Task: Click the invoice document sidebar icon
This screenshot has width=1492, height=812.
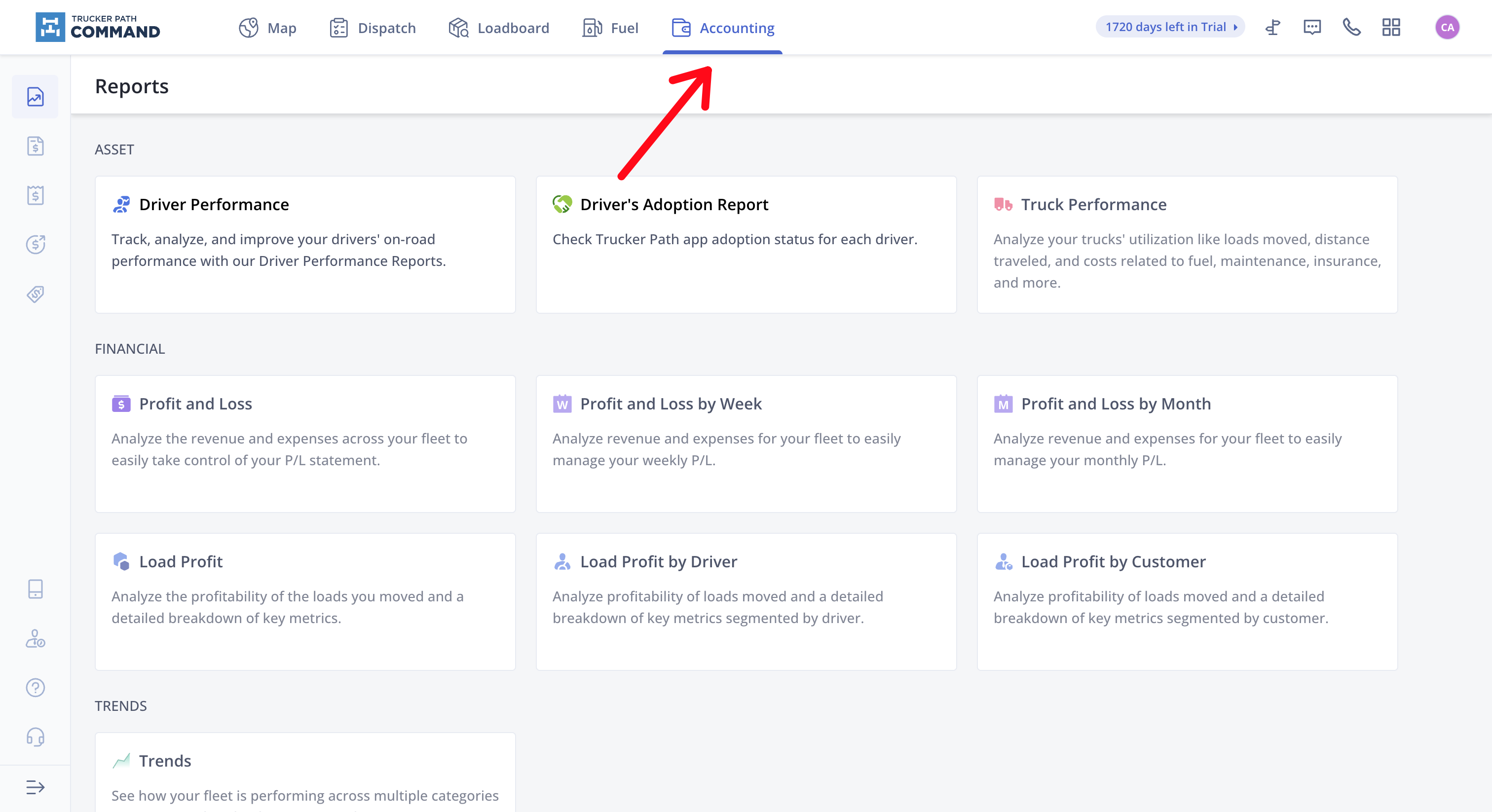Action: (x=36, y=146)
